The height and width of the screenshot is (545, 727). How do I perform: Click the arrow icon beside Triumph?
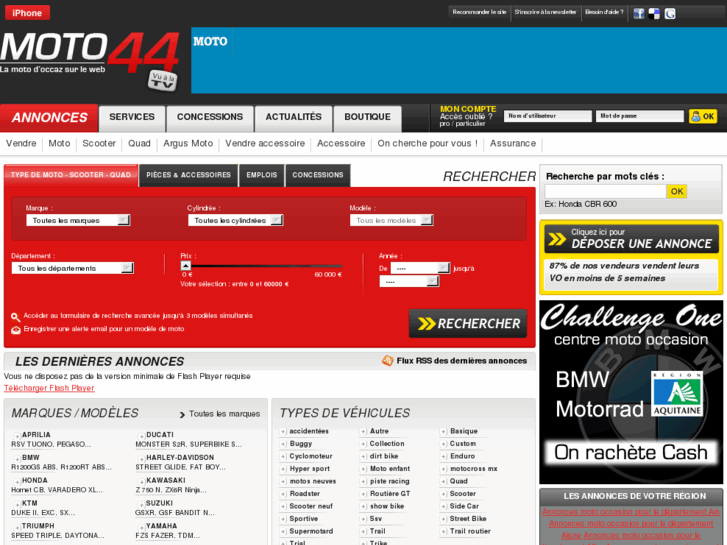17,527
